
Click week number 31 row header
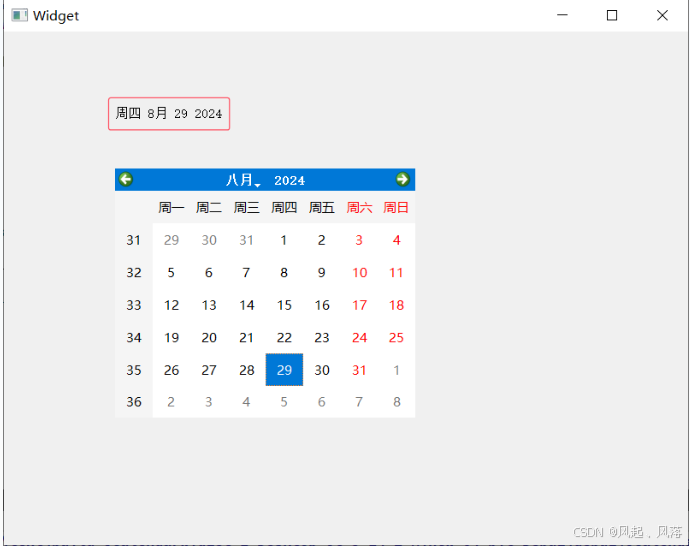pyautogui.click(x=134, y=240)
